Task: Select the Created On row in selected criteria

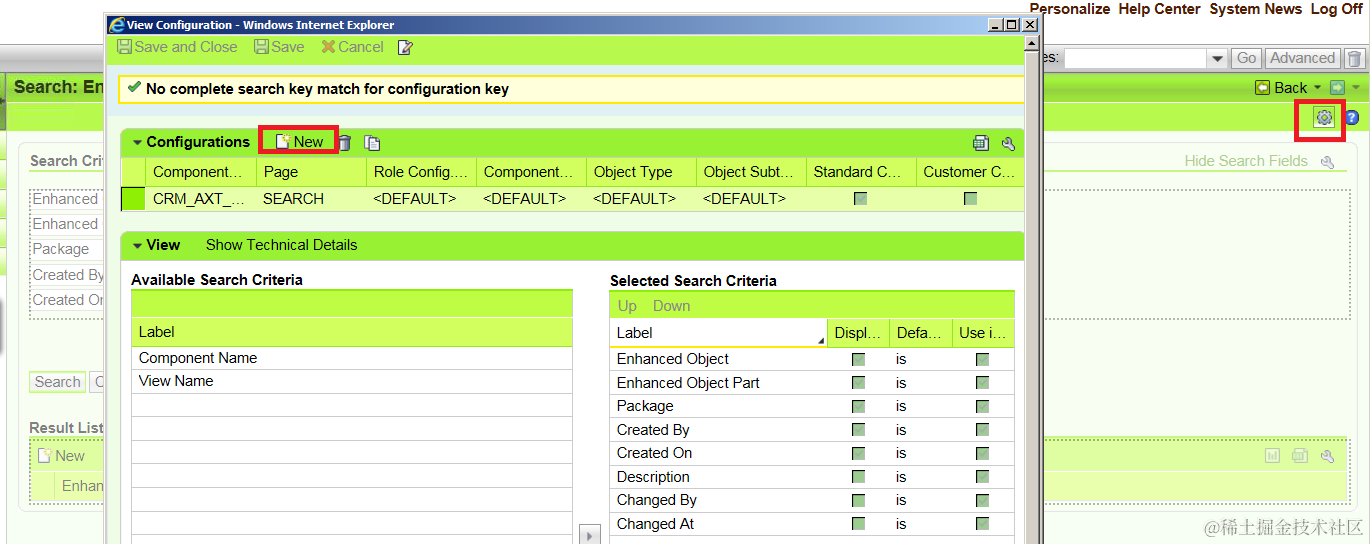Action: (812, 453)
